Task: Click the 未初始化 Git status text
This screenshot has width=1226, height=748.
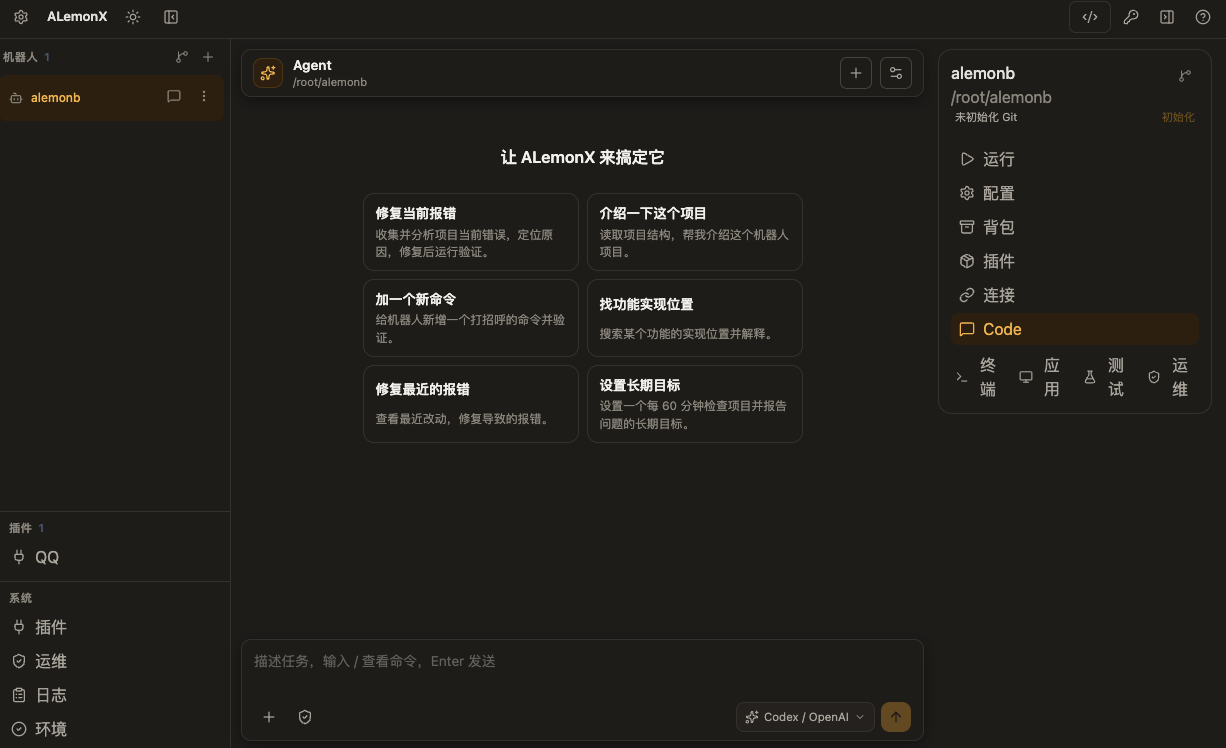Action: pos(986,117)
